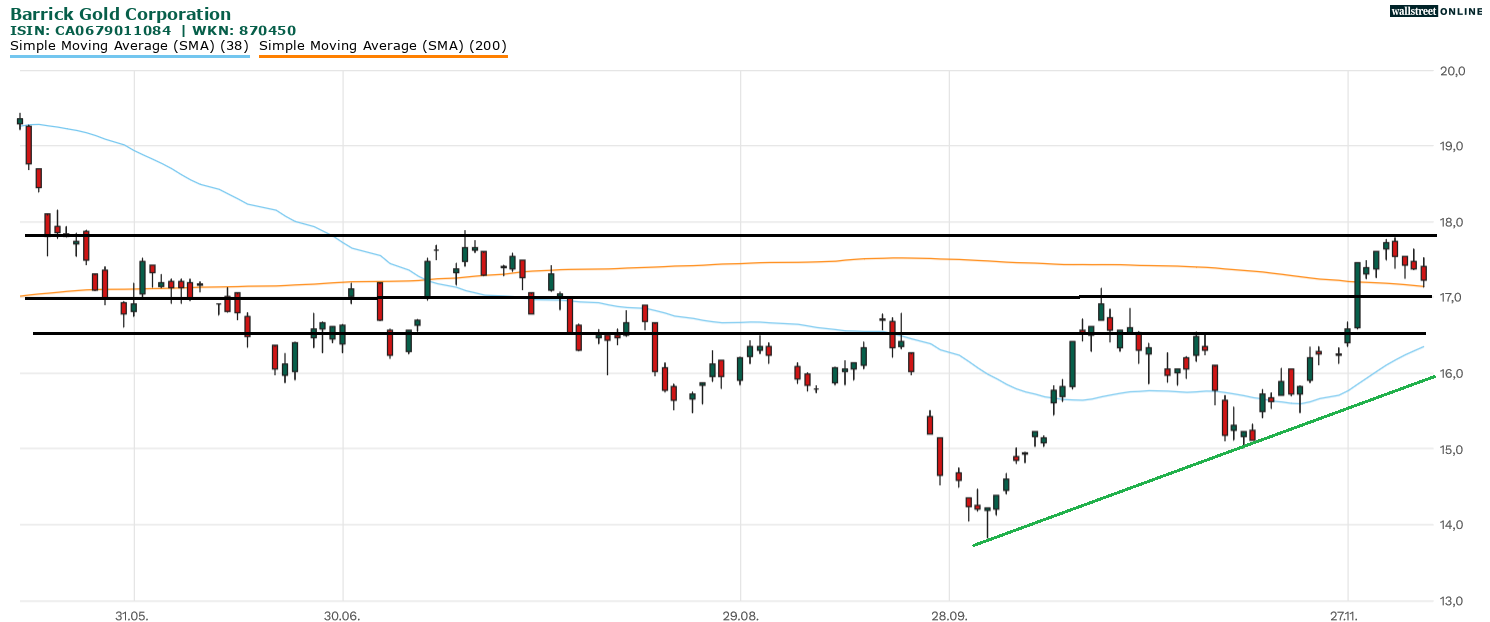Select the 27.11. date label
This screenshot has height=622, width=1490.
click(1347, 615)
